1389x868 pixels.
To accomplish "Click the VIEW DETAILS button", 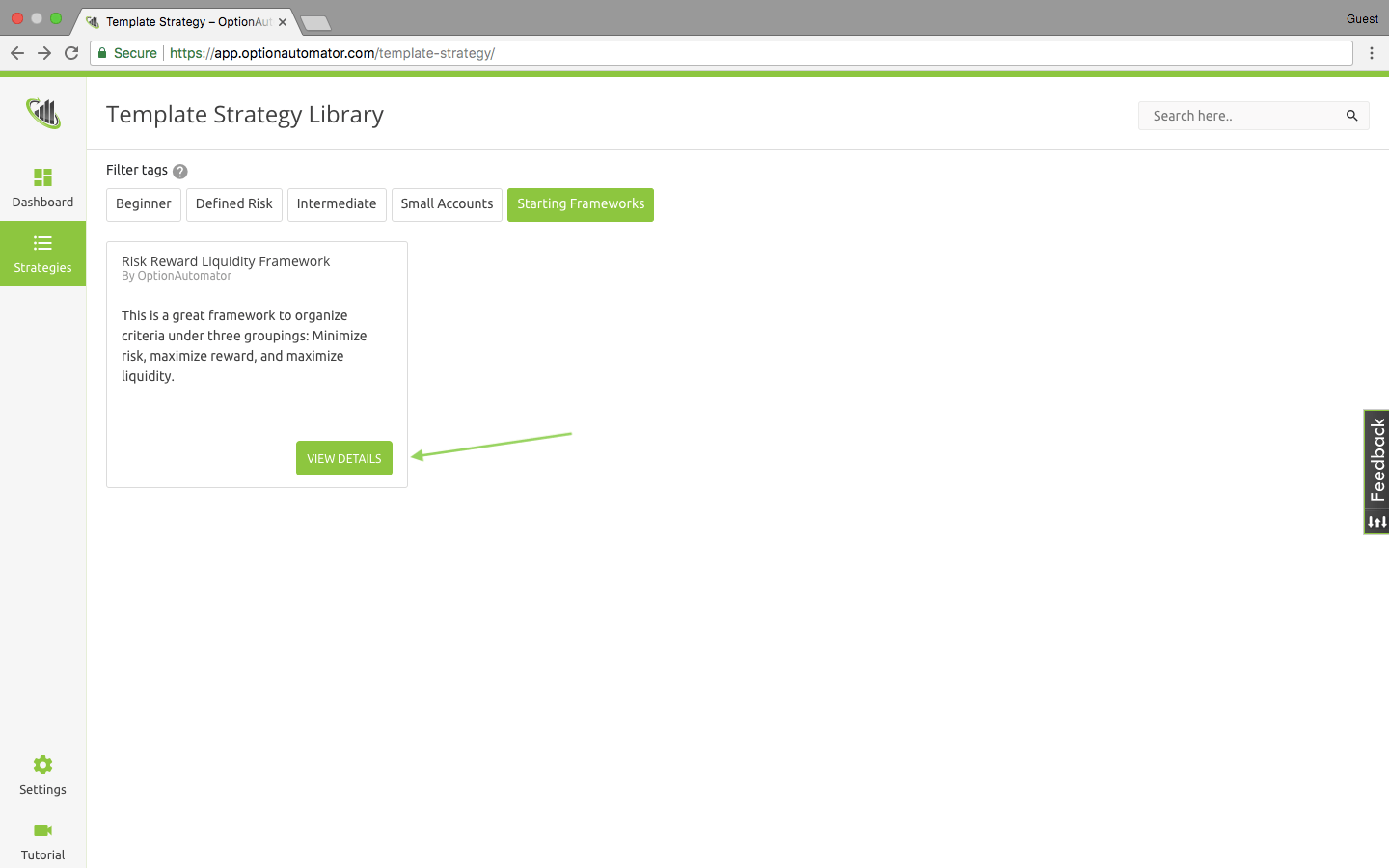I will (343, 458).
